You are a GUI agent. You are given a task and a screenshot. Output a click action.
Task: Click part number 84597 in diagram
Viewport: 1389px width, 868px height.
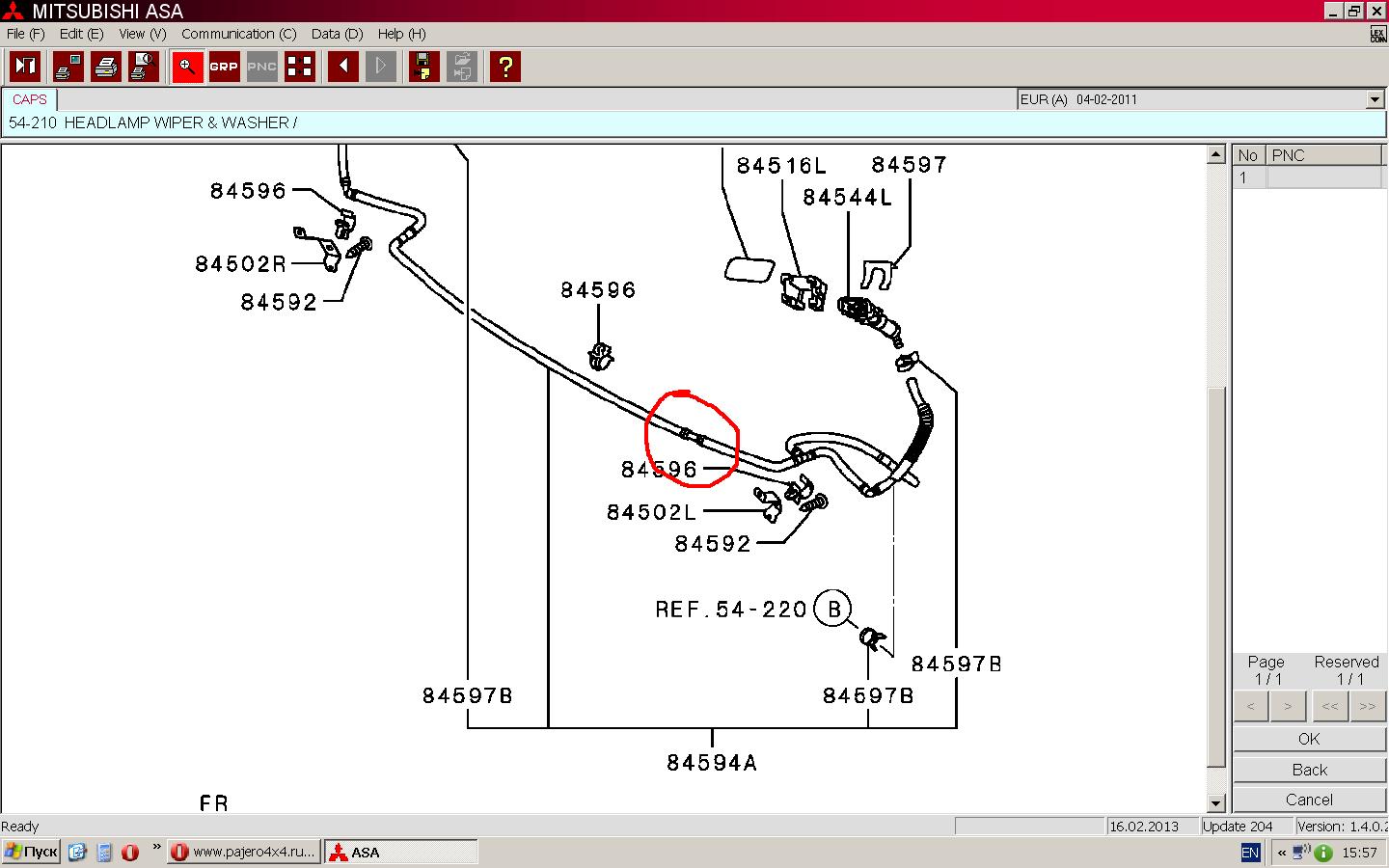click(x=910, y=165)
